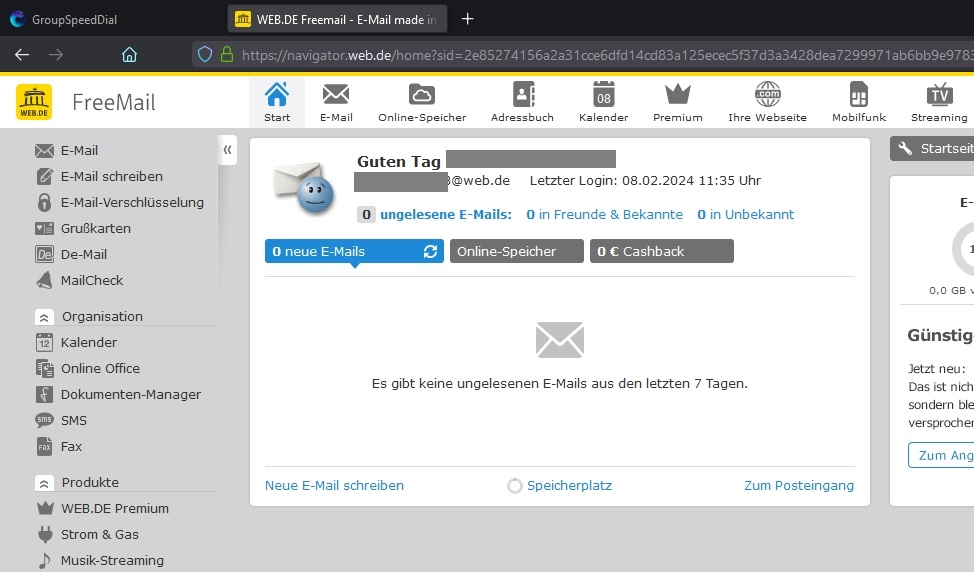Image resolution: width=974 pixels, height=572 pixels.
Task: Click the MailCheck megaphone icon
Action: click(x=44, y=281)
